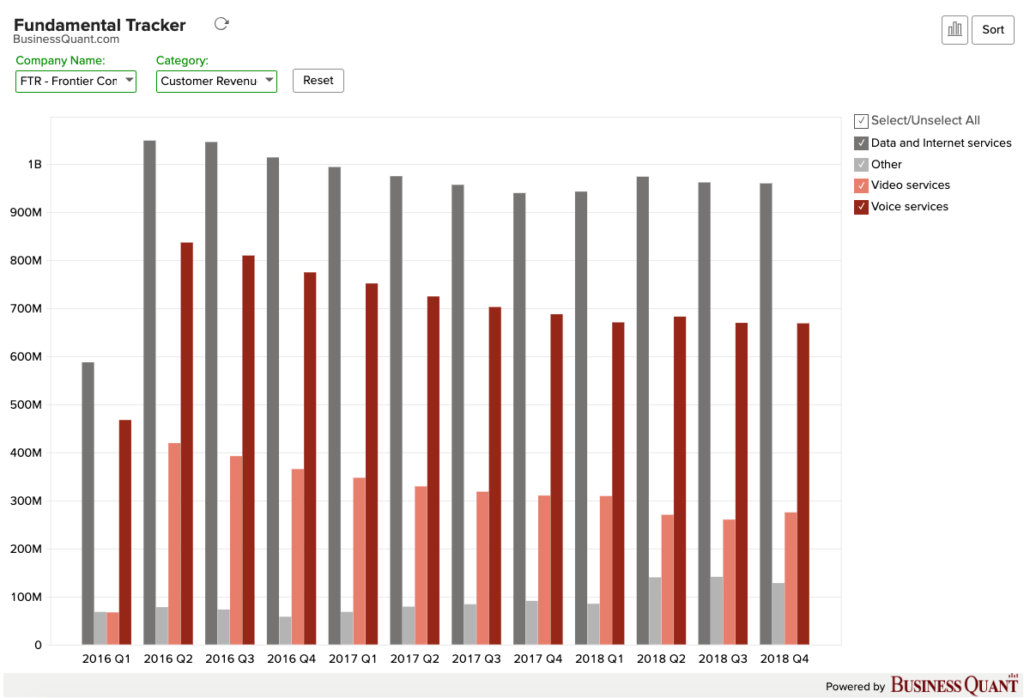
Task: Click the 2018 Q3 Other revenue bar
Action: [716, 611]
